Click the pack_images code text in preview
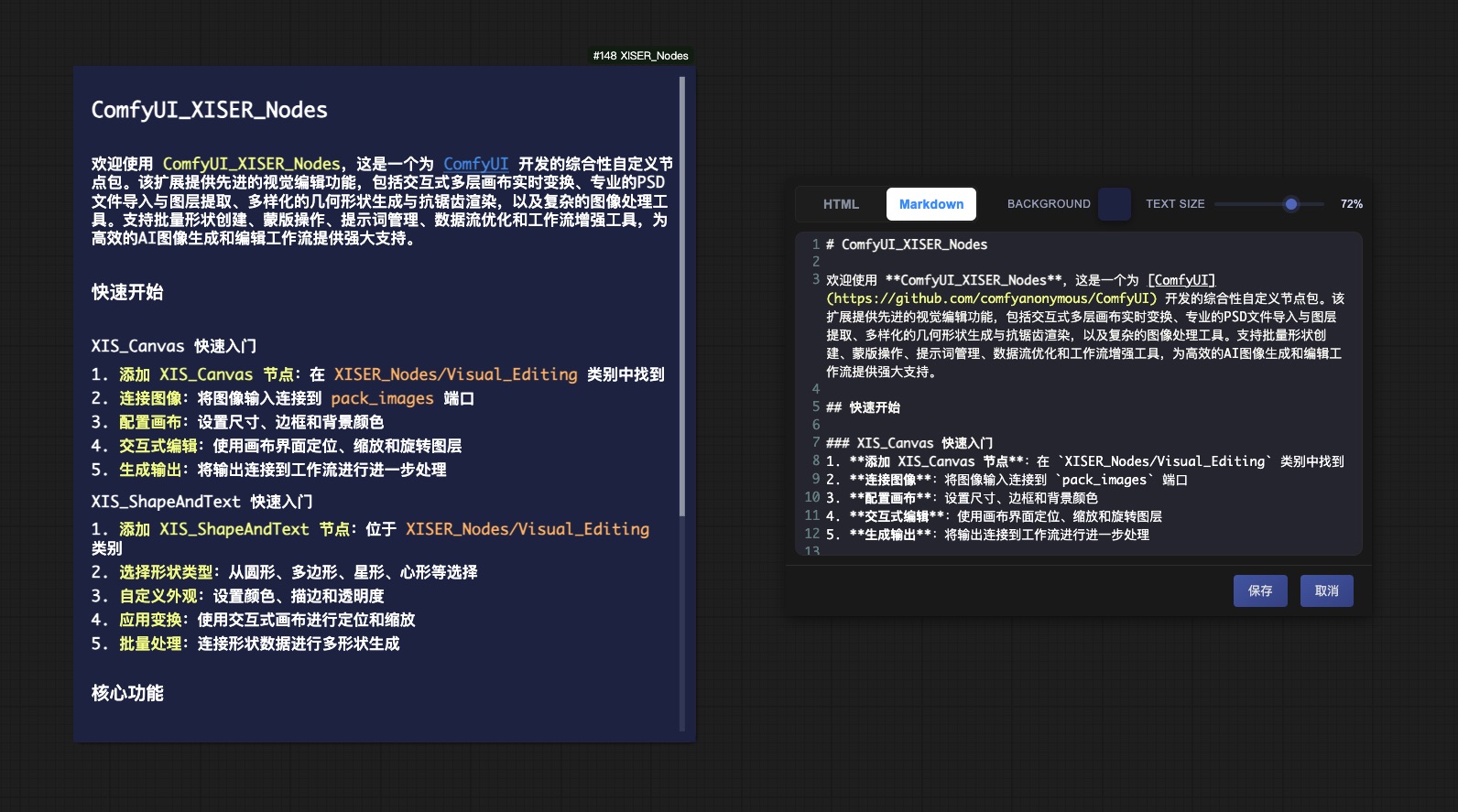 coord(382,398)
